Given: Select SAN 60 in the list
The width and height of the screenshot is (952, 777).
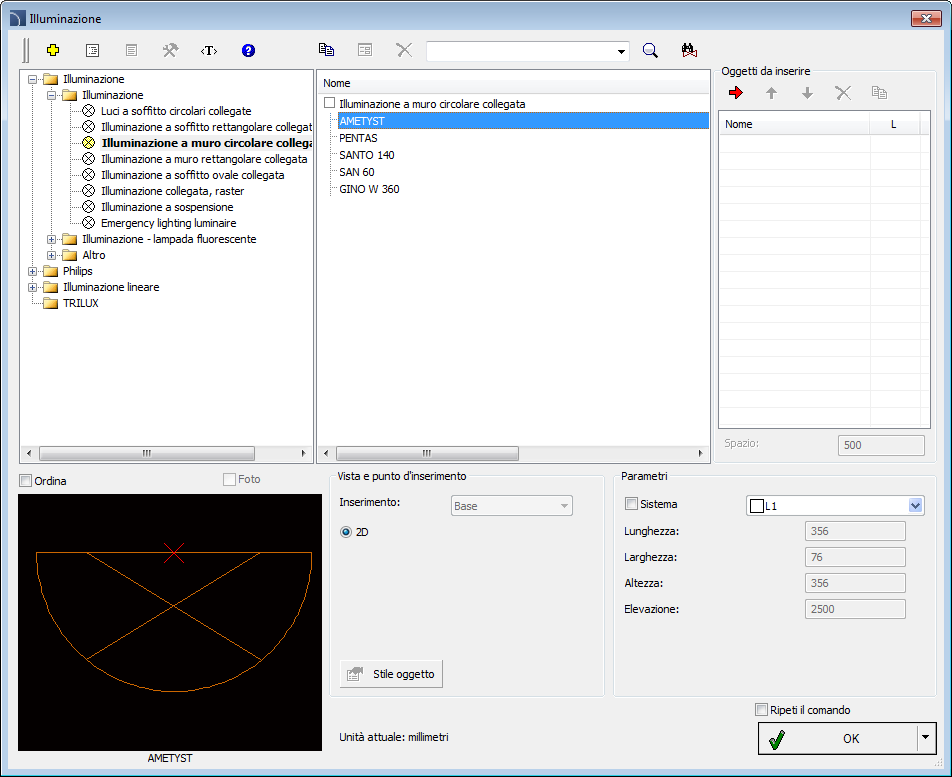Looking at the screenshot, I should pyautogui.click(x=357, y=172).
